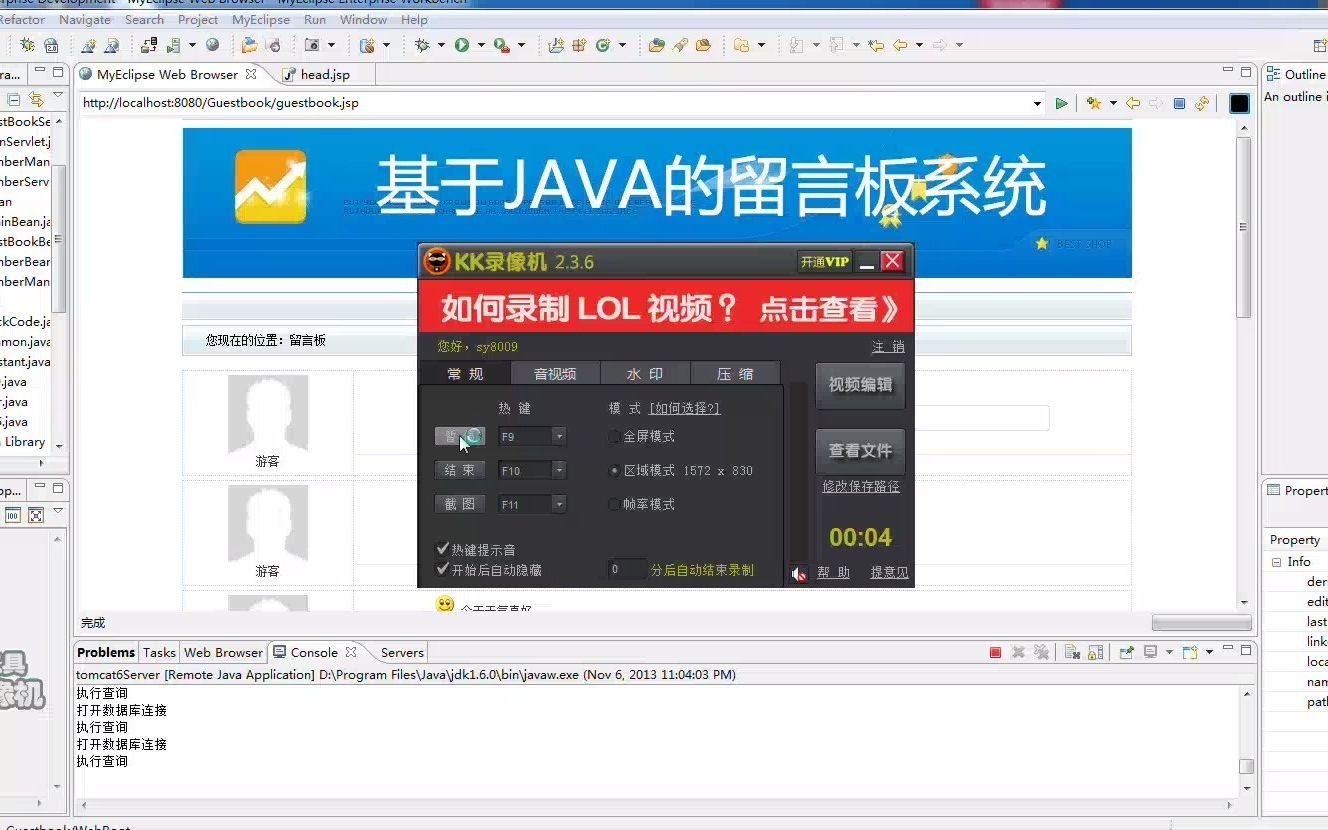
Task: Switch to 音视频 tab in KK recorder
Action: click(x=555, y=374)
